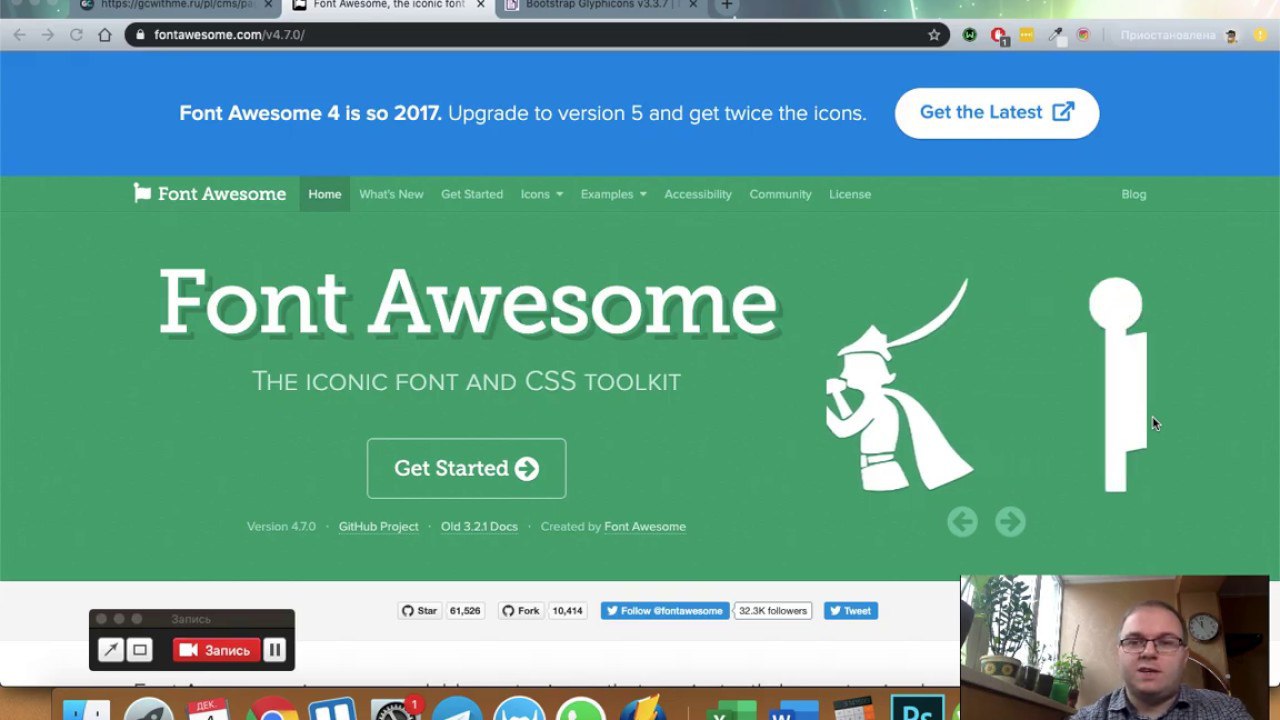Close the Font Awesome browser tab
Viewport: 1280px width, 720px height.
click(480, 5)
